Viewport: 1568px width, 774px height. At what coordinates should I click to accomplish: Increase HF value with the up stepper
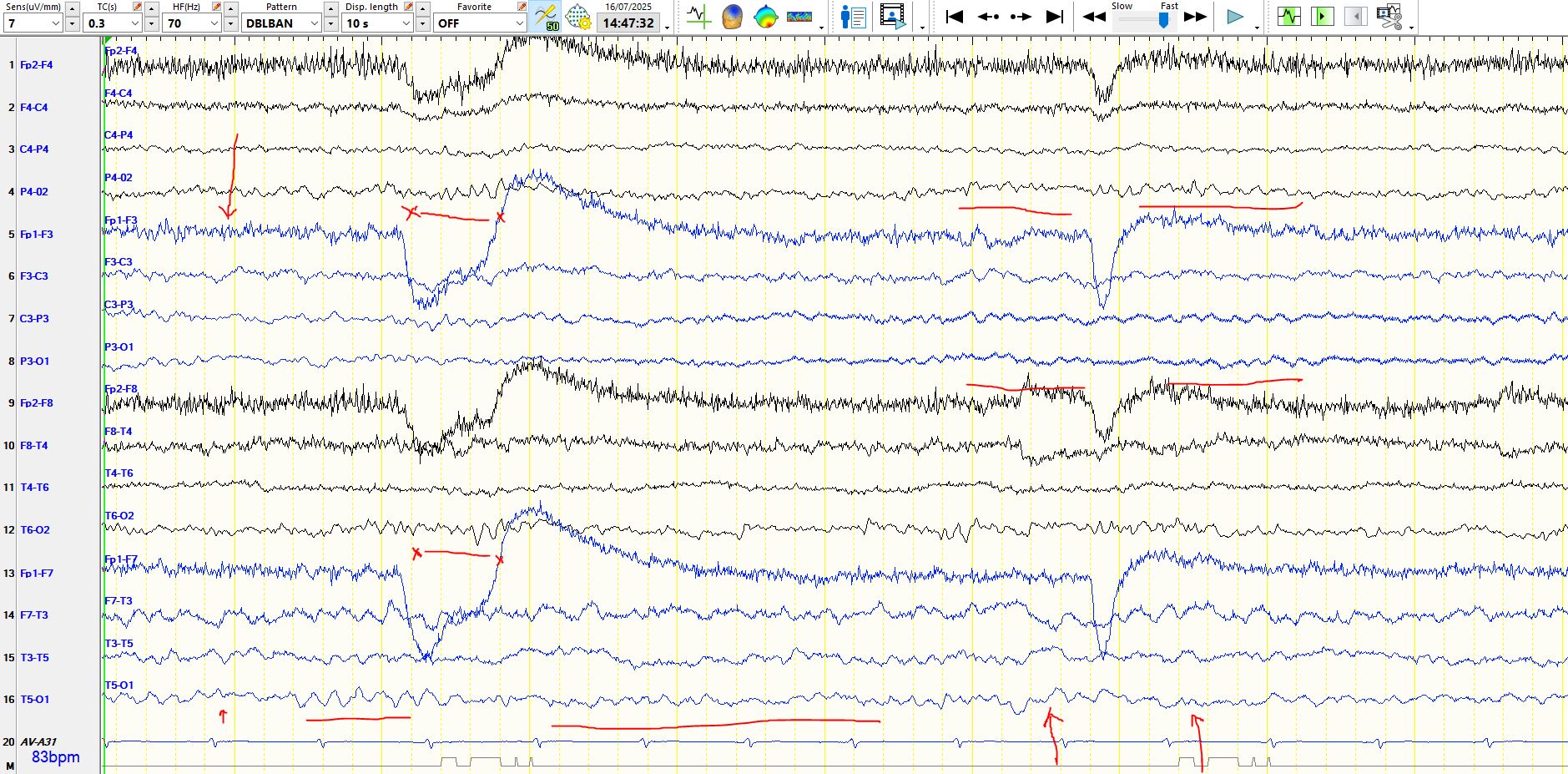coord(231,8)
